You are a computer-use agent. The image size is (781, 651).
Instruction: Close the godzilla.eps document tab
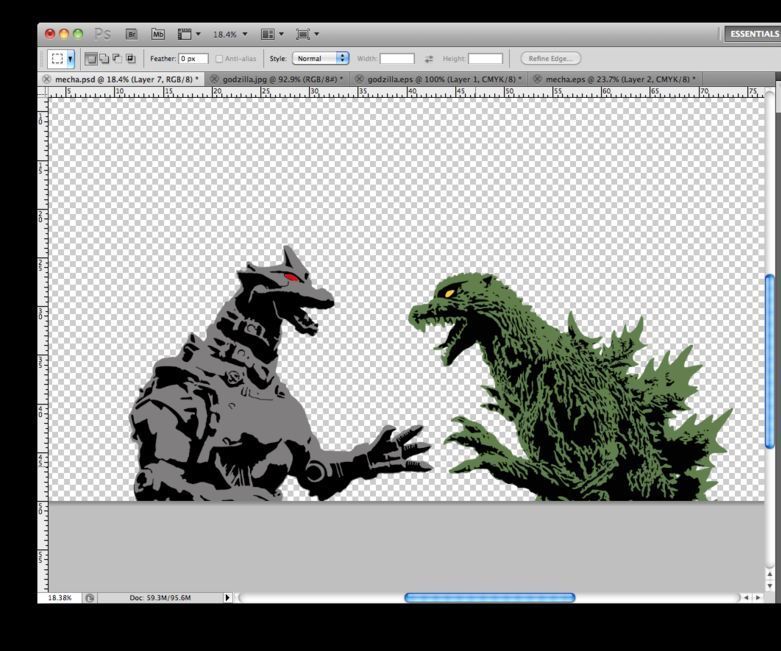point(359,79)
